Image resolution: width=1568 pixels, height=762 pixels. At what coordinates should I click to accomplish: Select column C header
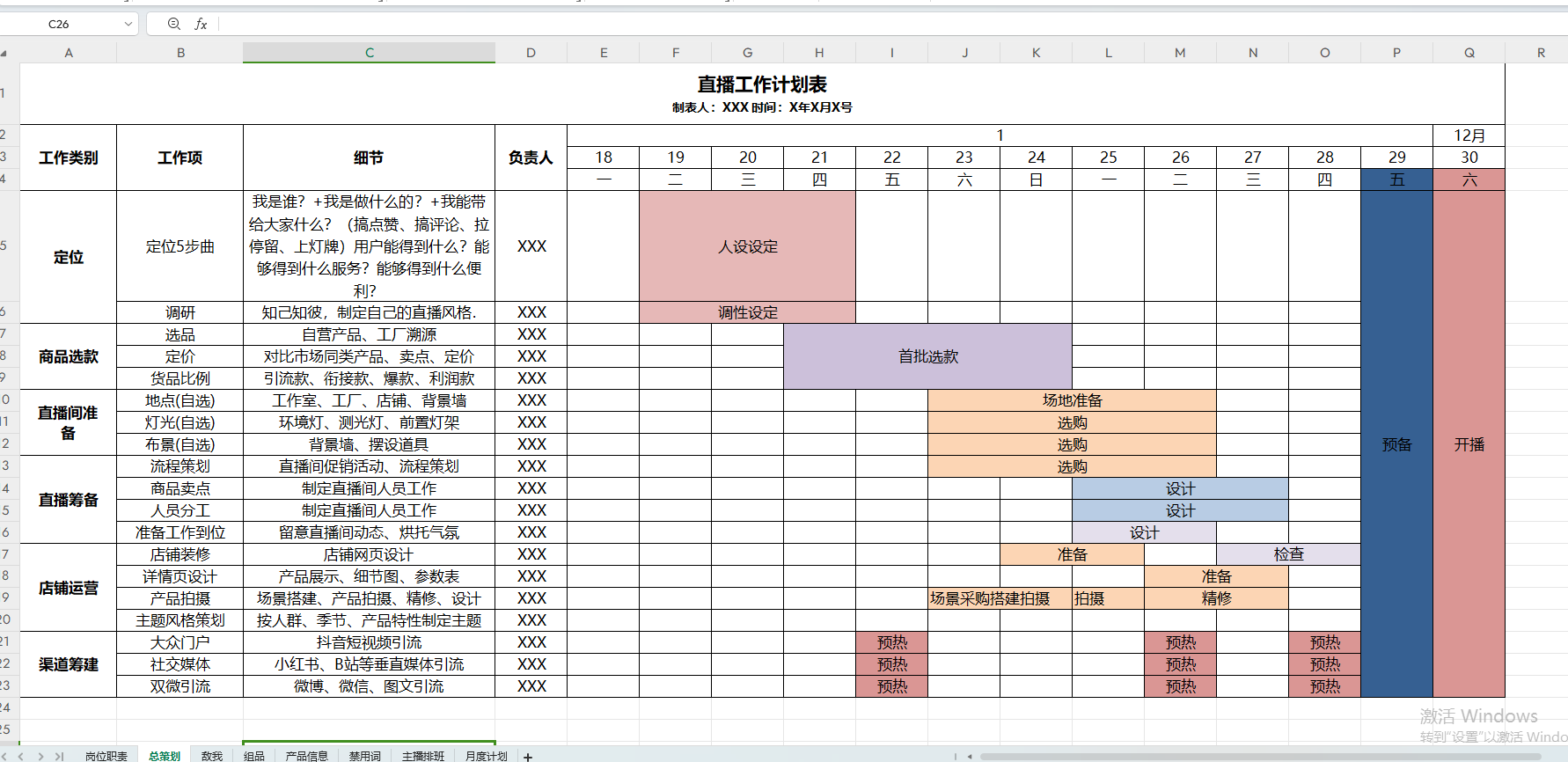point(370,53)
